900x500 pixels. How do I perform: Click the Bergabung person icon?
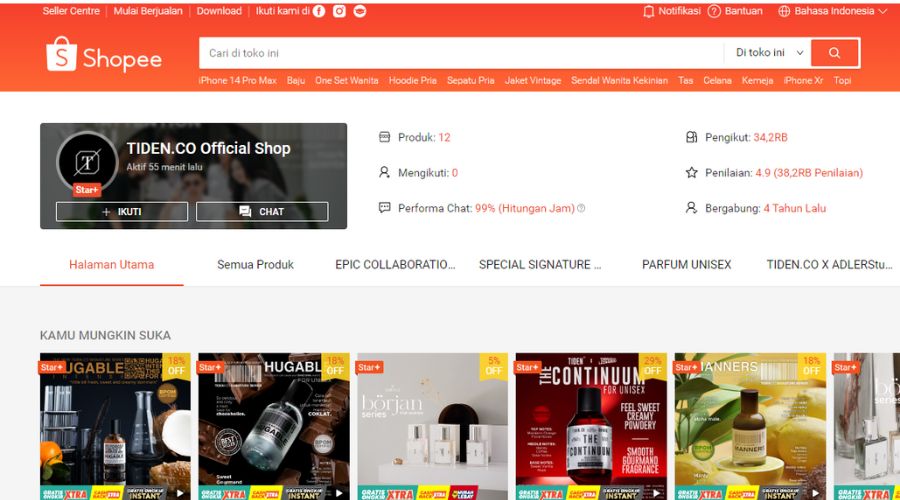tap(691, 208)
